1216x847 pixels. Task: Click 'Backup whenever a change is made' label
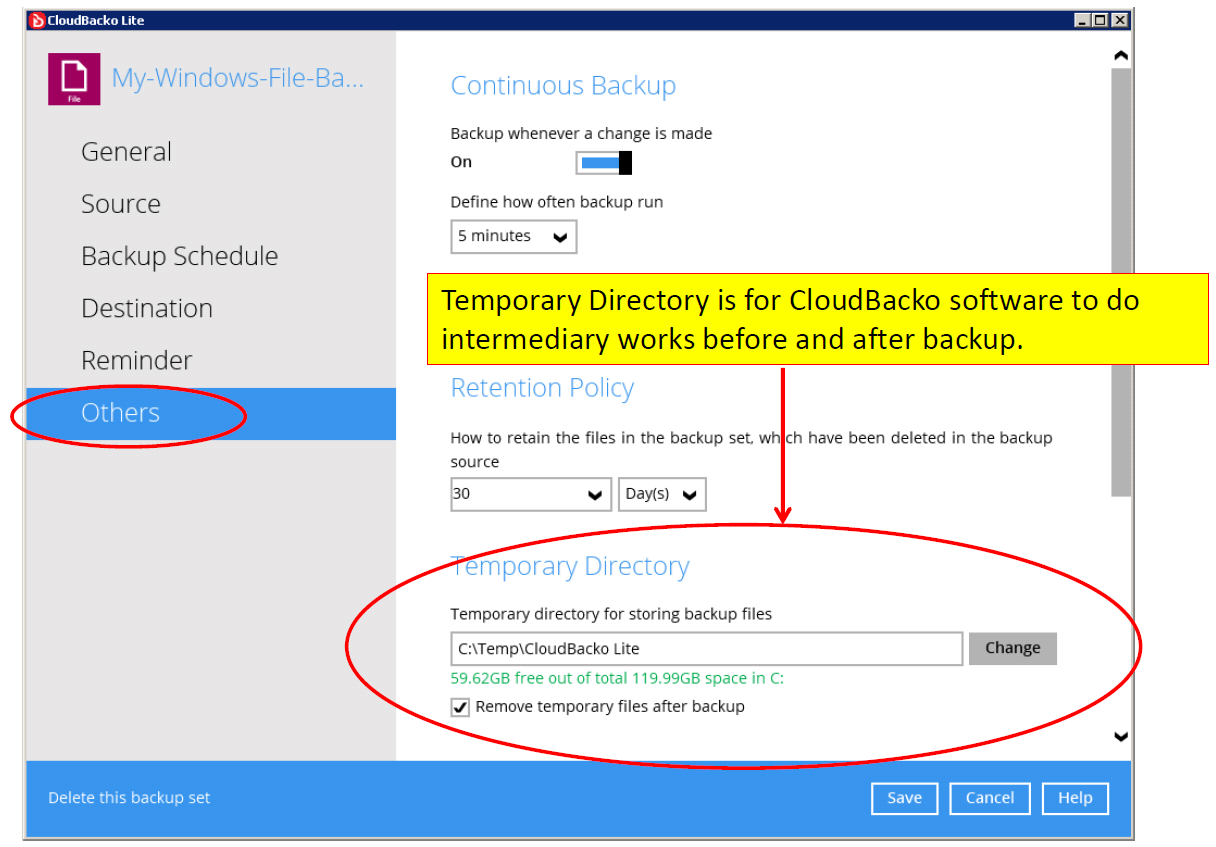[581, 133]
